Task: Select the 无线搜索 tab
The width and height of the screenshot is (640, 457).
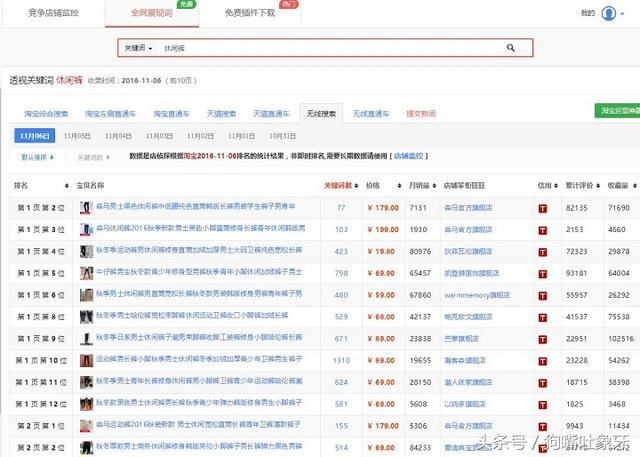Action: pos(321,114)
